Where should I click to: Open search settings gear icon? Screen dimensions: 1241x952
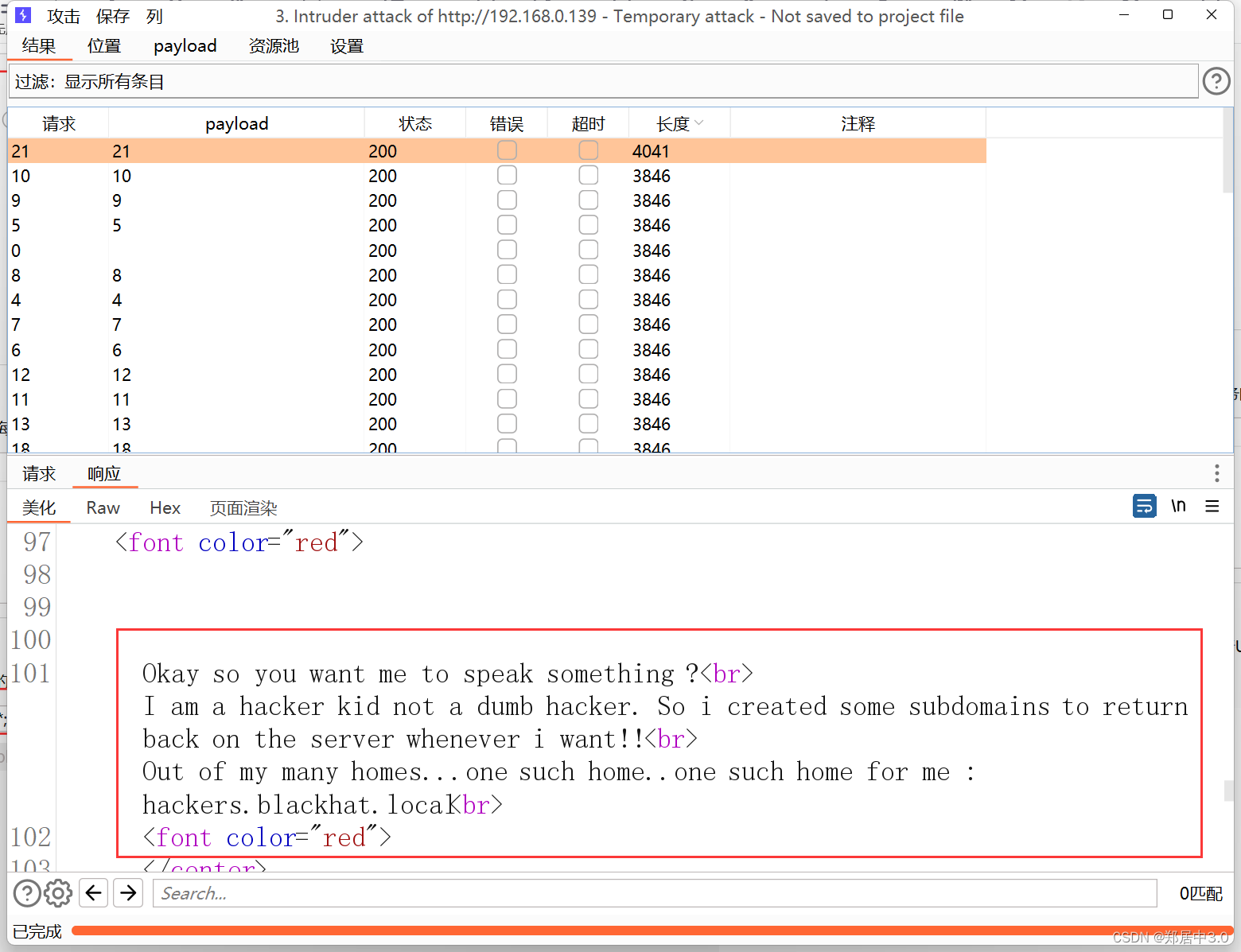pos(58,893)
